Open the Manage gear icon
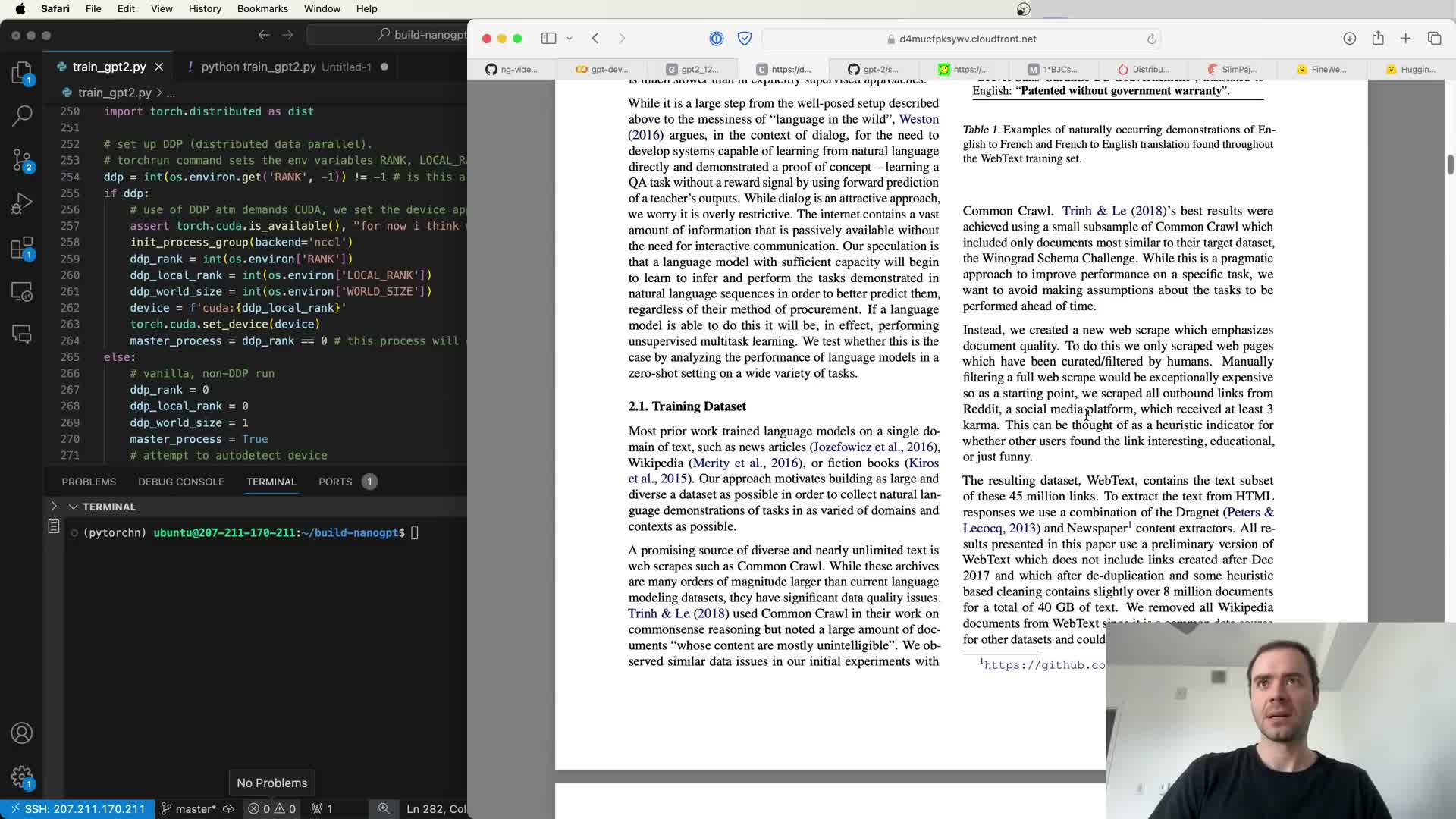1456x819 pixels. click(x=22, y=777)
